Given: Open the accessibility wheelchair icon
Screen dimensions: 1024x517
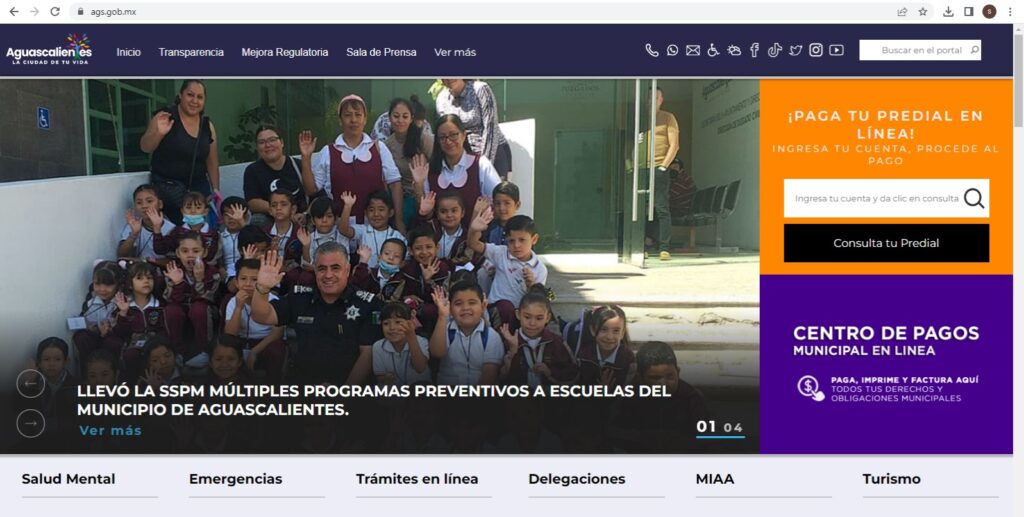Looking at the screenshot, I should point(713,50).
